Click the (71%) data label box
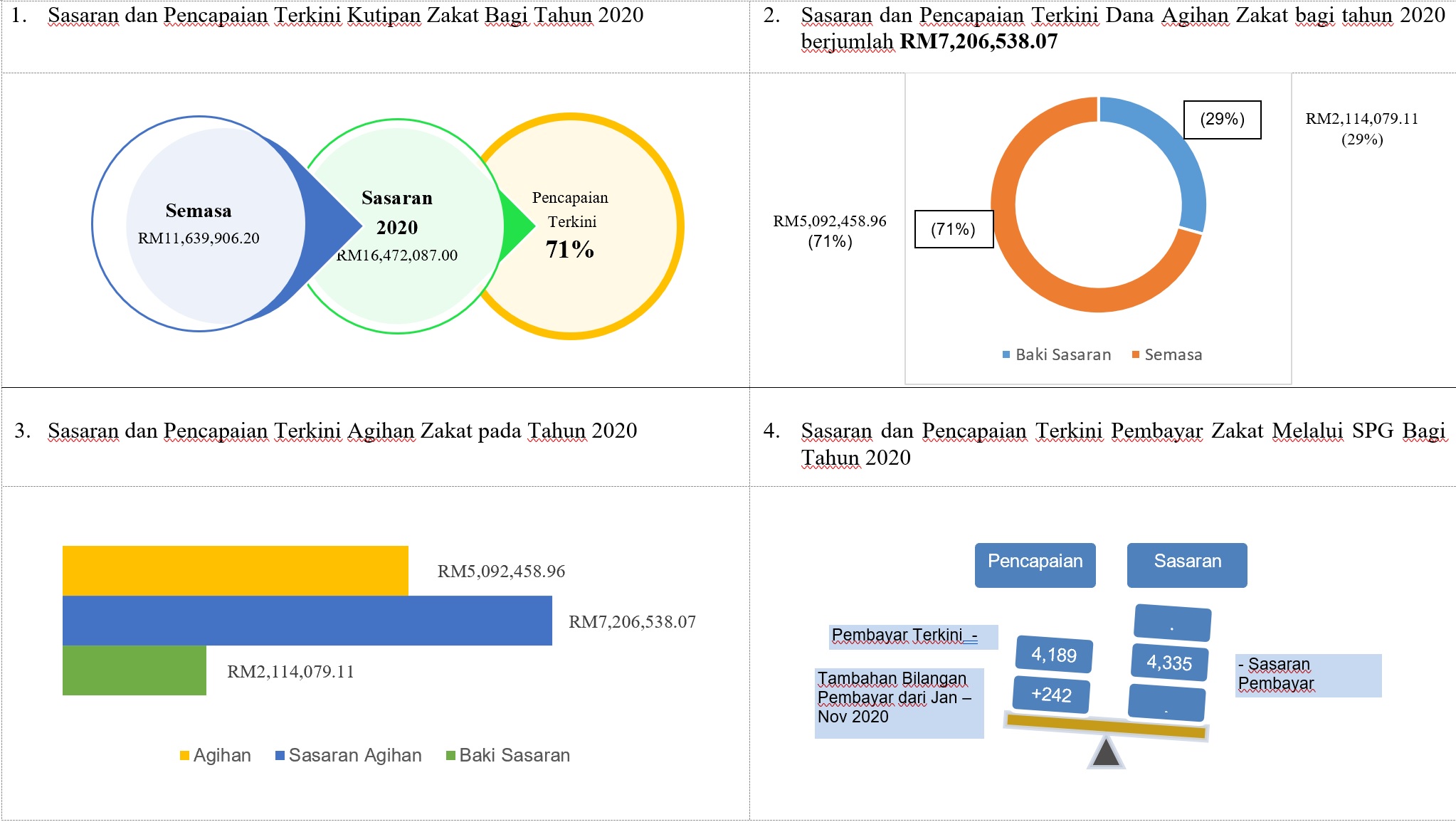This screenshot has height=822, width=1456. pyautogui.click(x=953, y=229)
